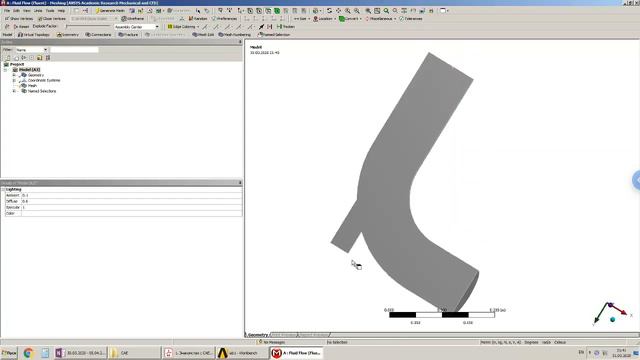Image resolution: width=640 pixels, height=360 pixels.
Task: Open the Help menu
Action: click(61, 11)
